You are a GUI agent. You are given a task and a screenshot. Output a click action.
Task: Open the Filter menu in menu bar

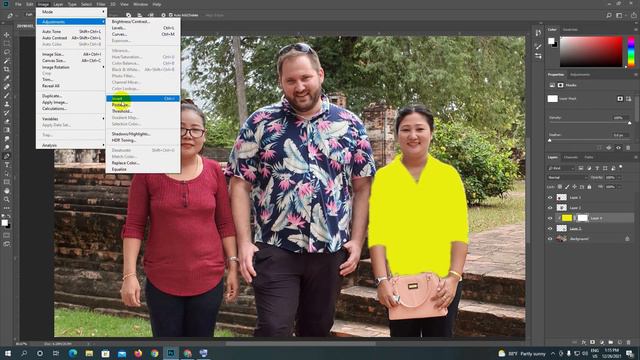click(x=100, y=4)
